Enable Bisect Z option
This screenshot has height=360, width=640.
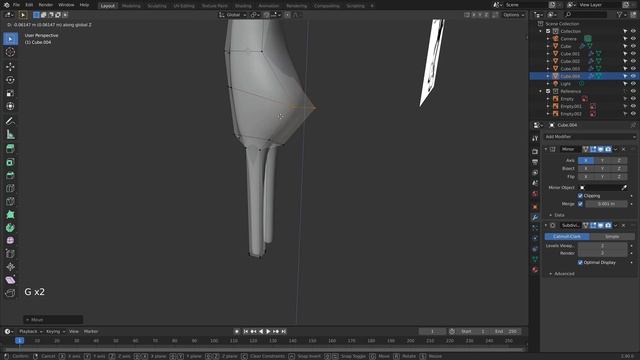click(619, 169)
